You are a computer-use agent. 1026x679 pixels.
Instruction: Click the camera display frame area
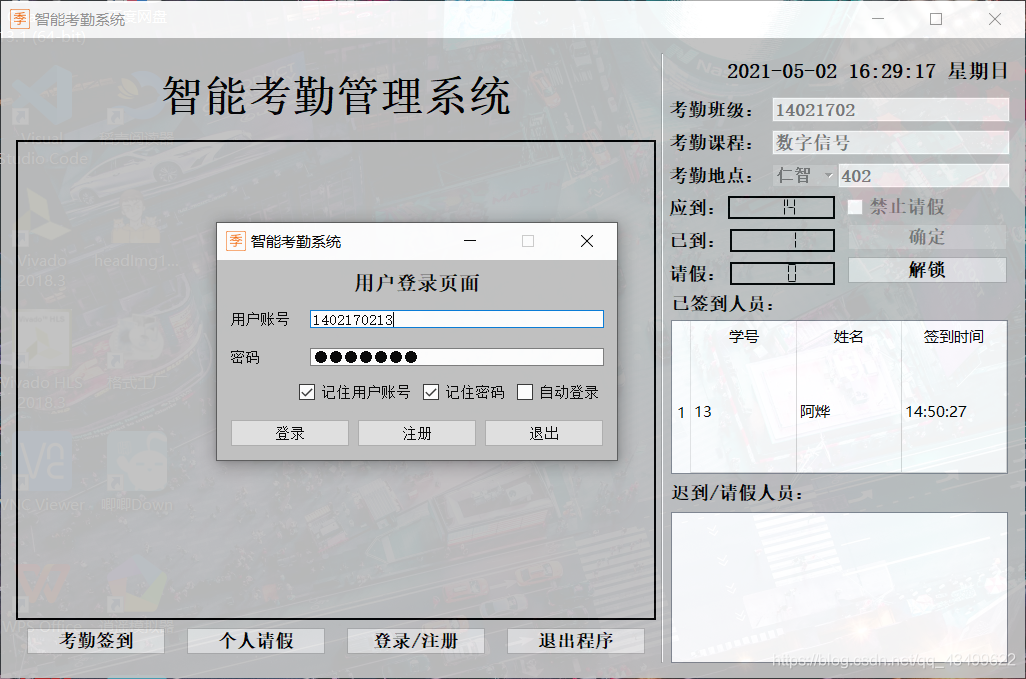pos(336,379)
